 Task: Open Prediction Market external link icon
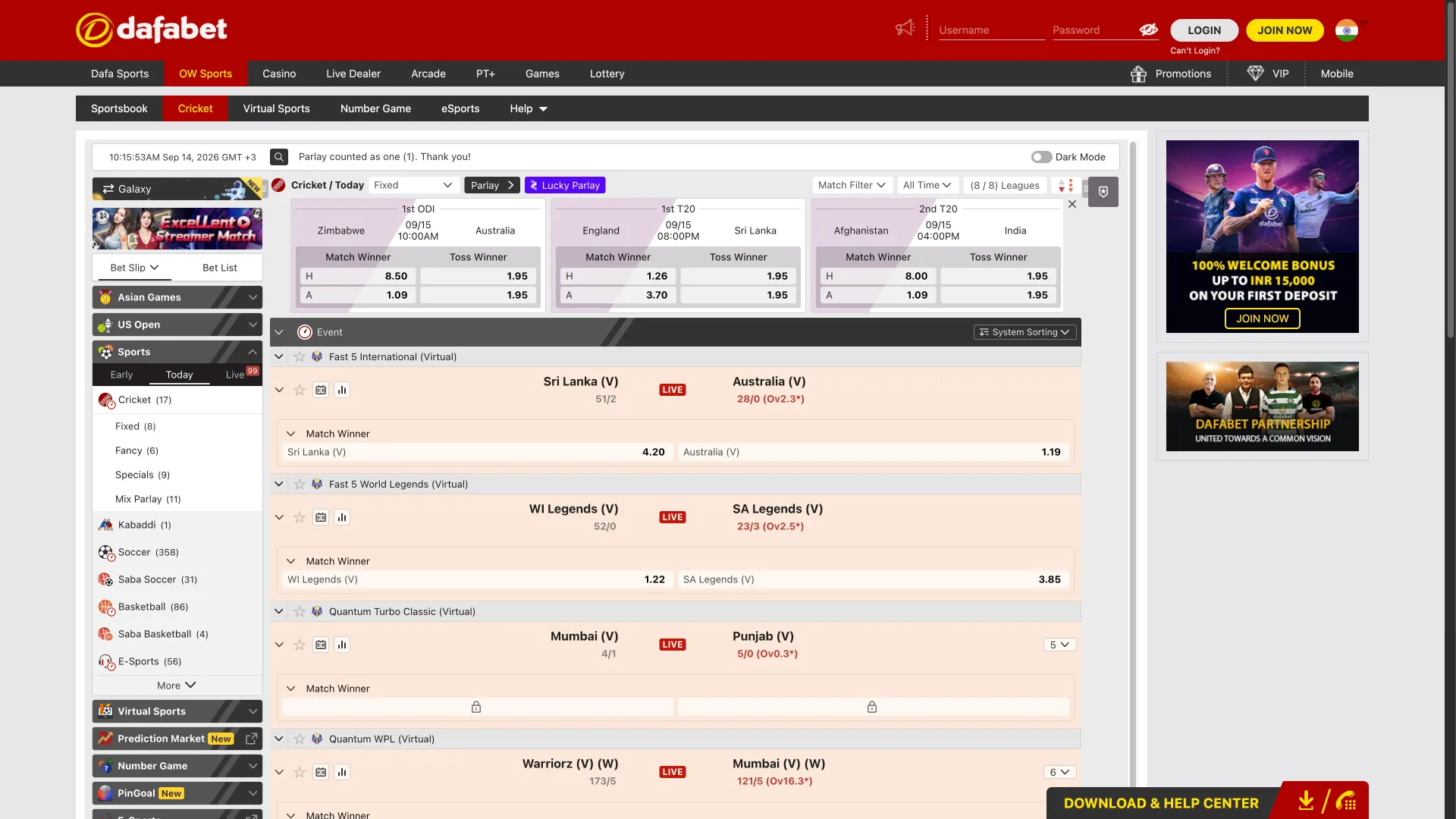click(x=252, y=739)
